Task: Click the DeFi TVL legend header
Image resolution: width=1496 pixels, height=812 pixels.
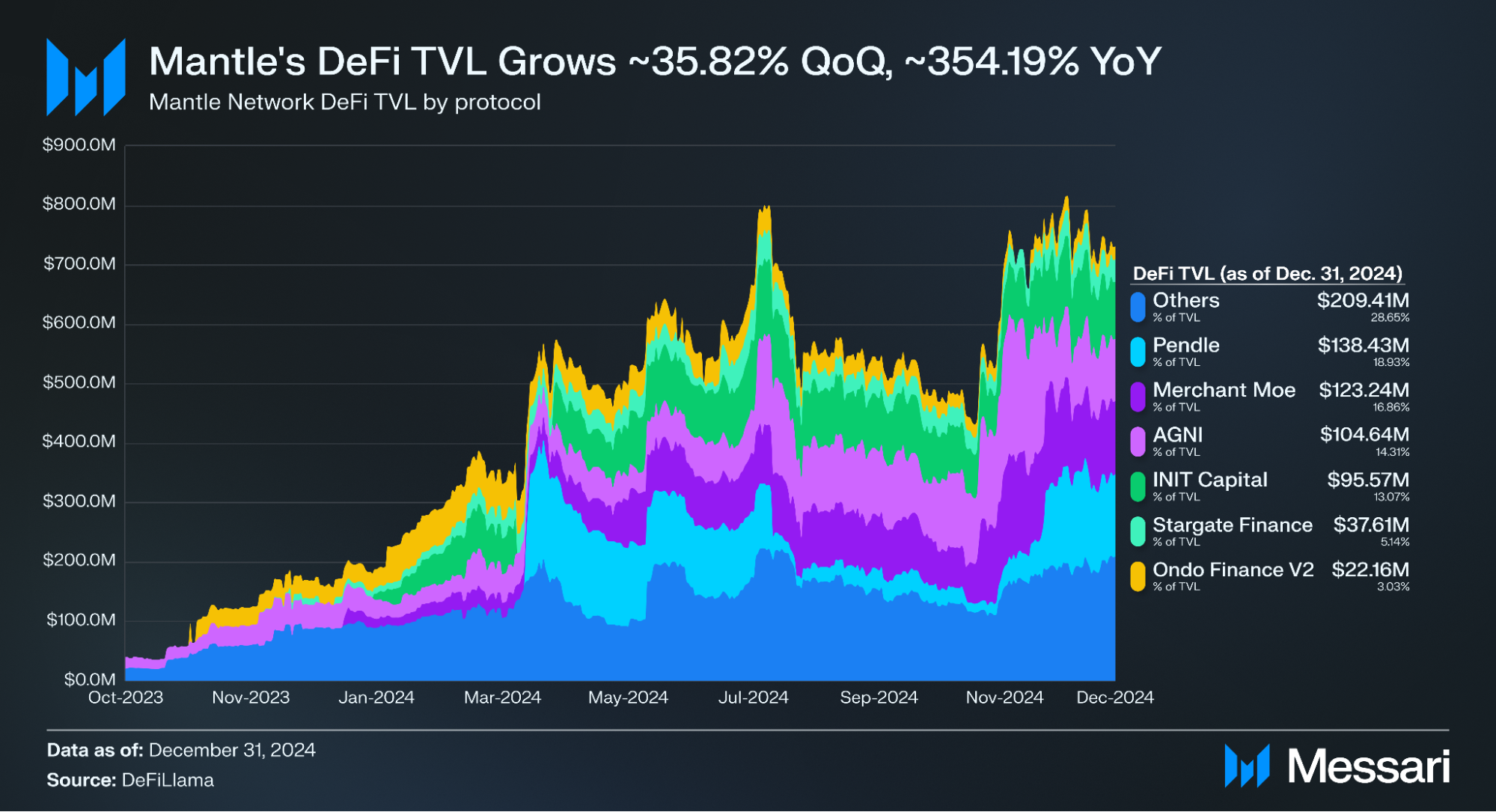Action: (1267, 274)
